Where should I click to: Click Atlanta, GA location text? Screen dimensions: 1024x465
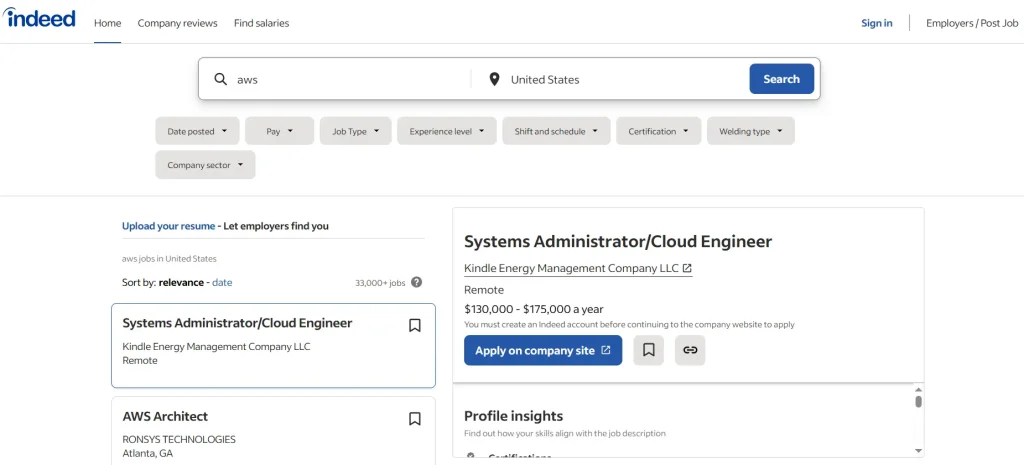148,453
